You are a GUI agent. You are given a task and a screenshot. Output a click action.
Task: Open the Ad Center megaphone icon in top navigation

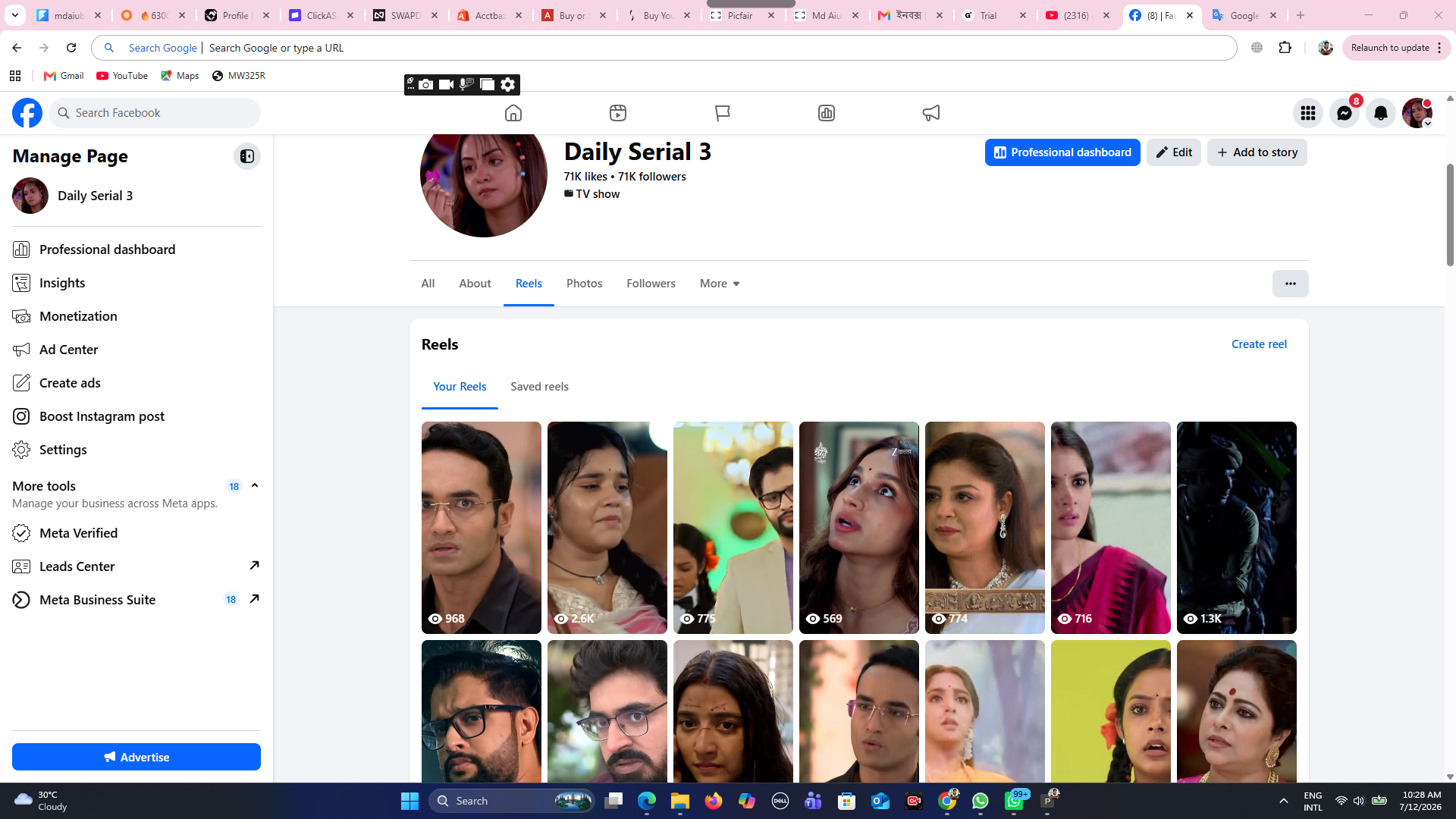(x=931, y=113)
